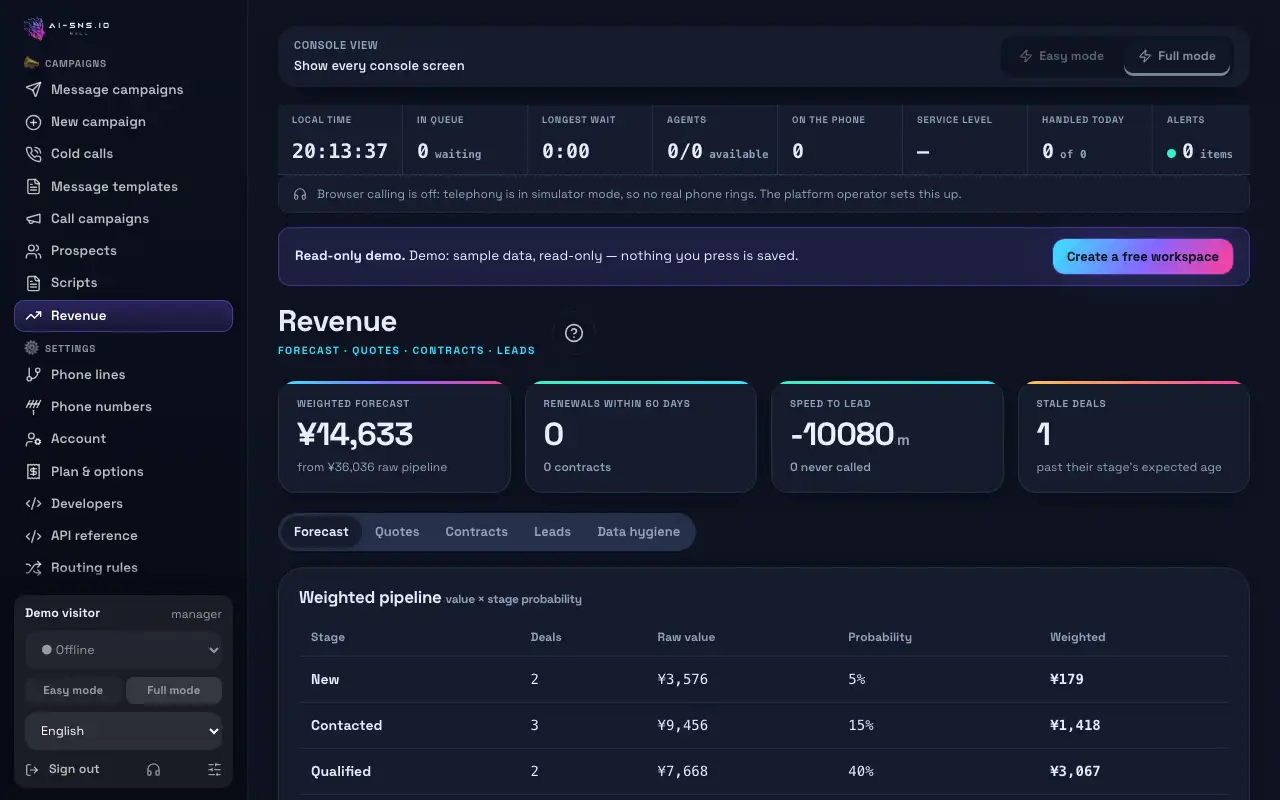
Task: Click the headset icon in the user panel
Action: point(153,770)
